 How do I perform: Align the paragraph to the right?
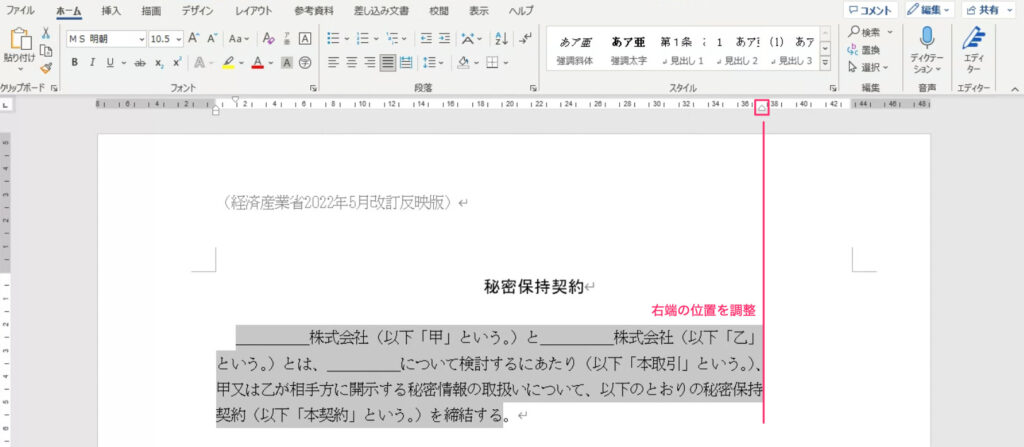[370, 63]
